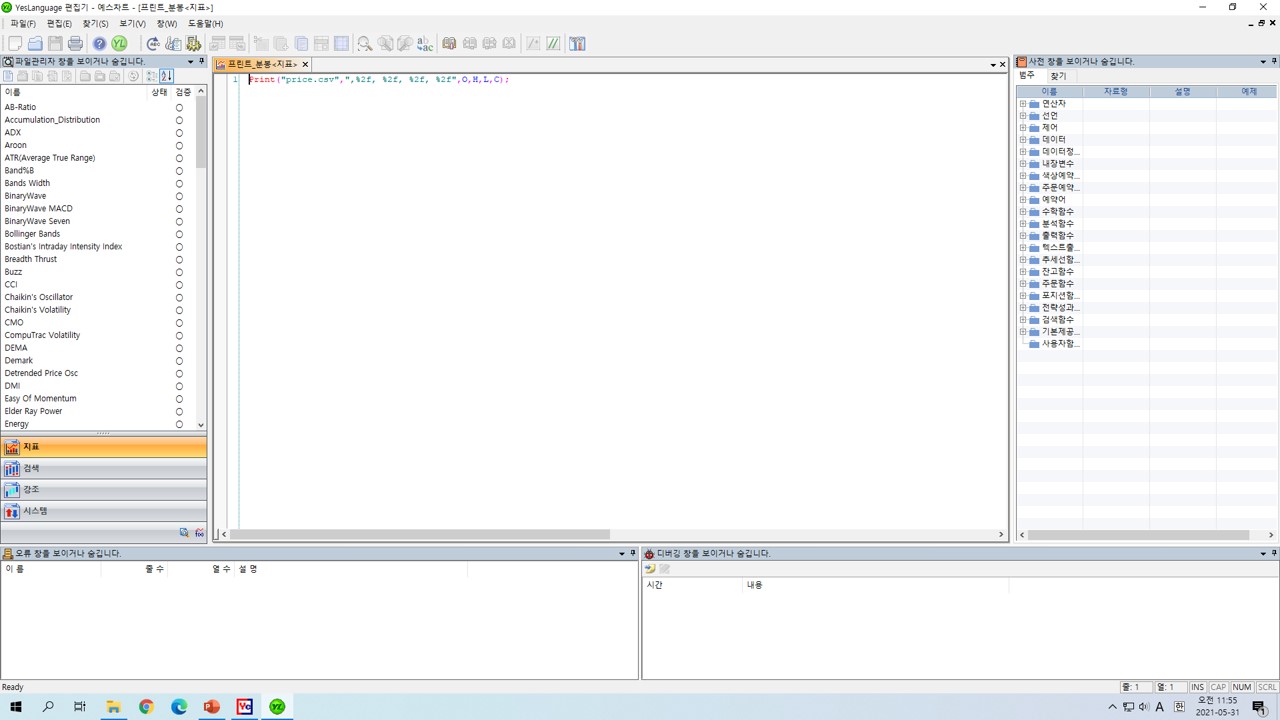Click the green YL toolbar icon
Screen dimensions: 1280x720
[119, 43]
